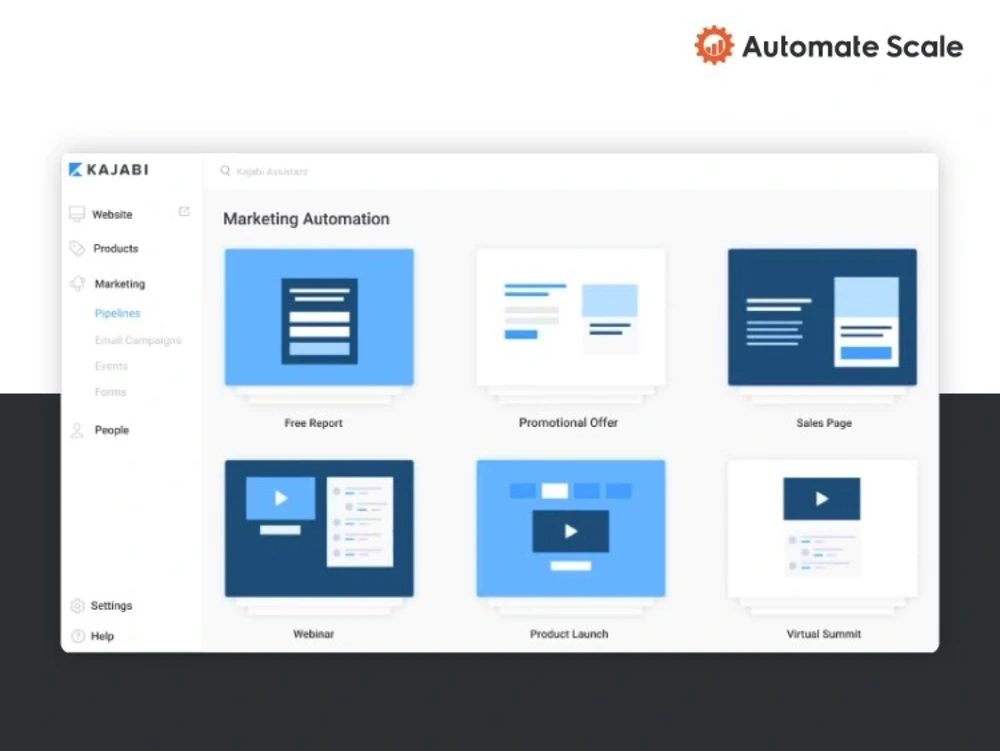Viewport: 1000px width, 751px height.
Task: Select Events under Marketing
Action: click(x=111, y=366)
